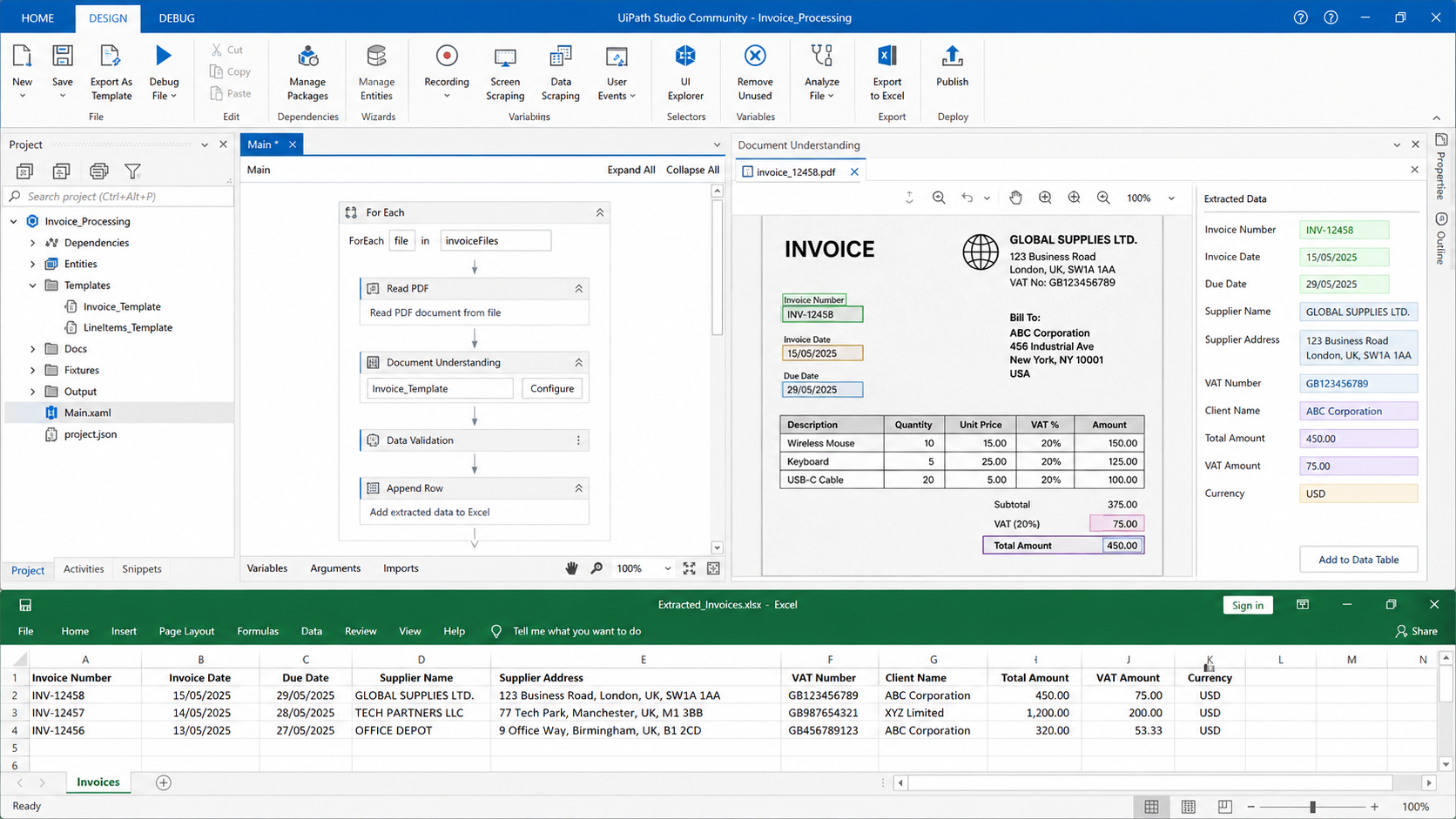Click fit to screen icon in designer footer

point(689,568)
